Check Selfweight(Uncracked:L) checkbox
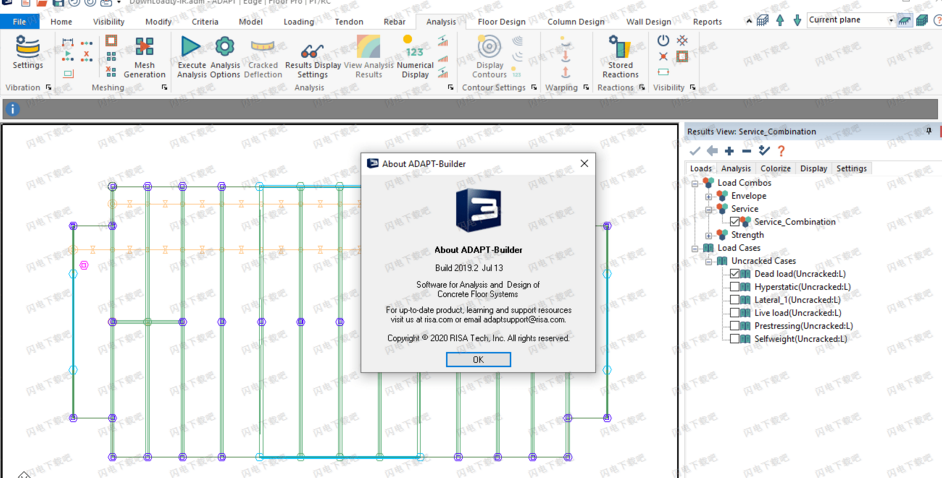Viewport: 942px width, 478px height. pos(735,339)
